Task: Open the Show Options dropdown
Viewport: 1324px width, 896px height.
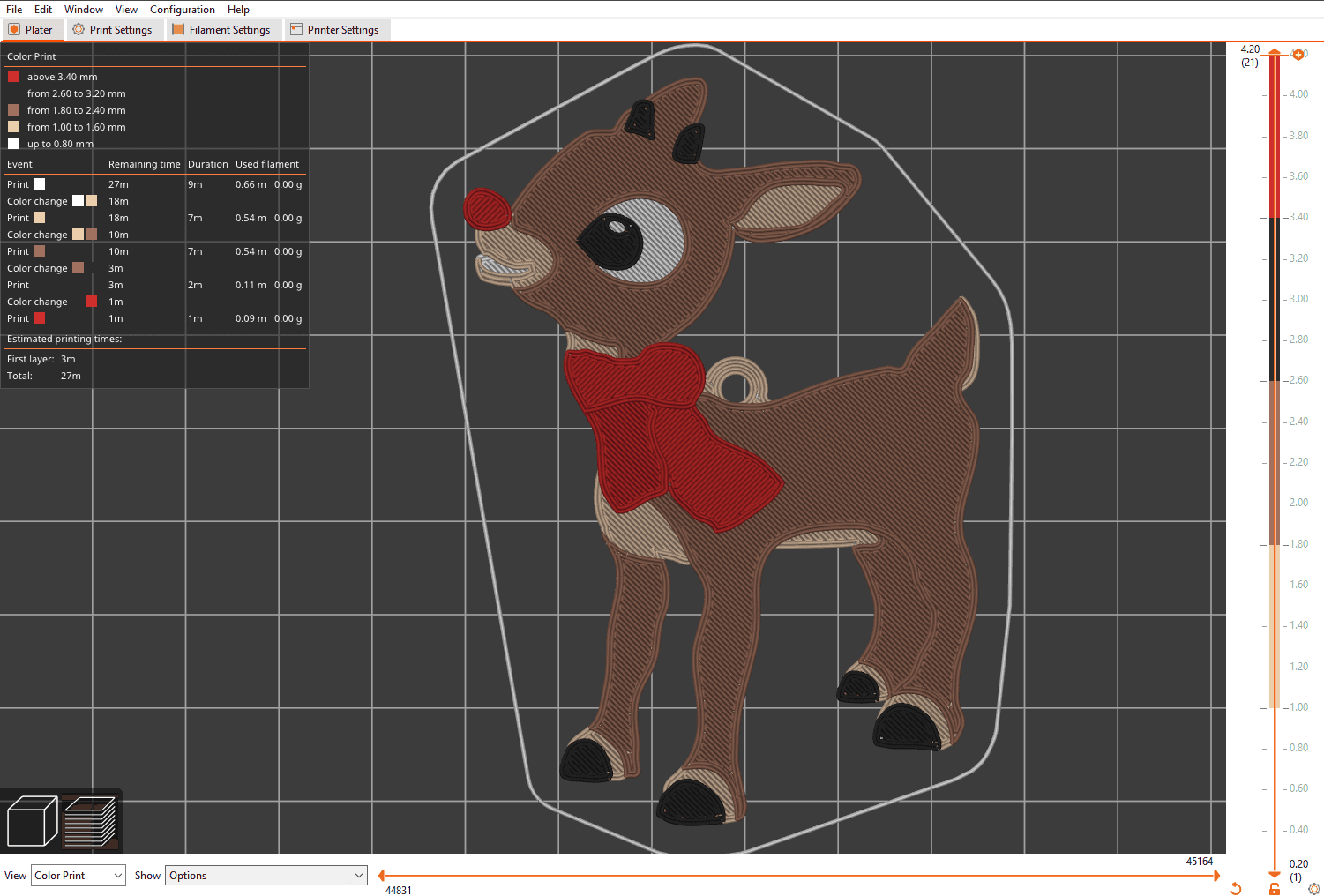Action: [266, 876]
